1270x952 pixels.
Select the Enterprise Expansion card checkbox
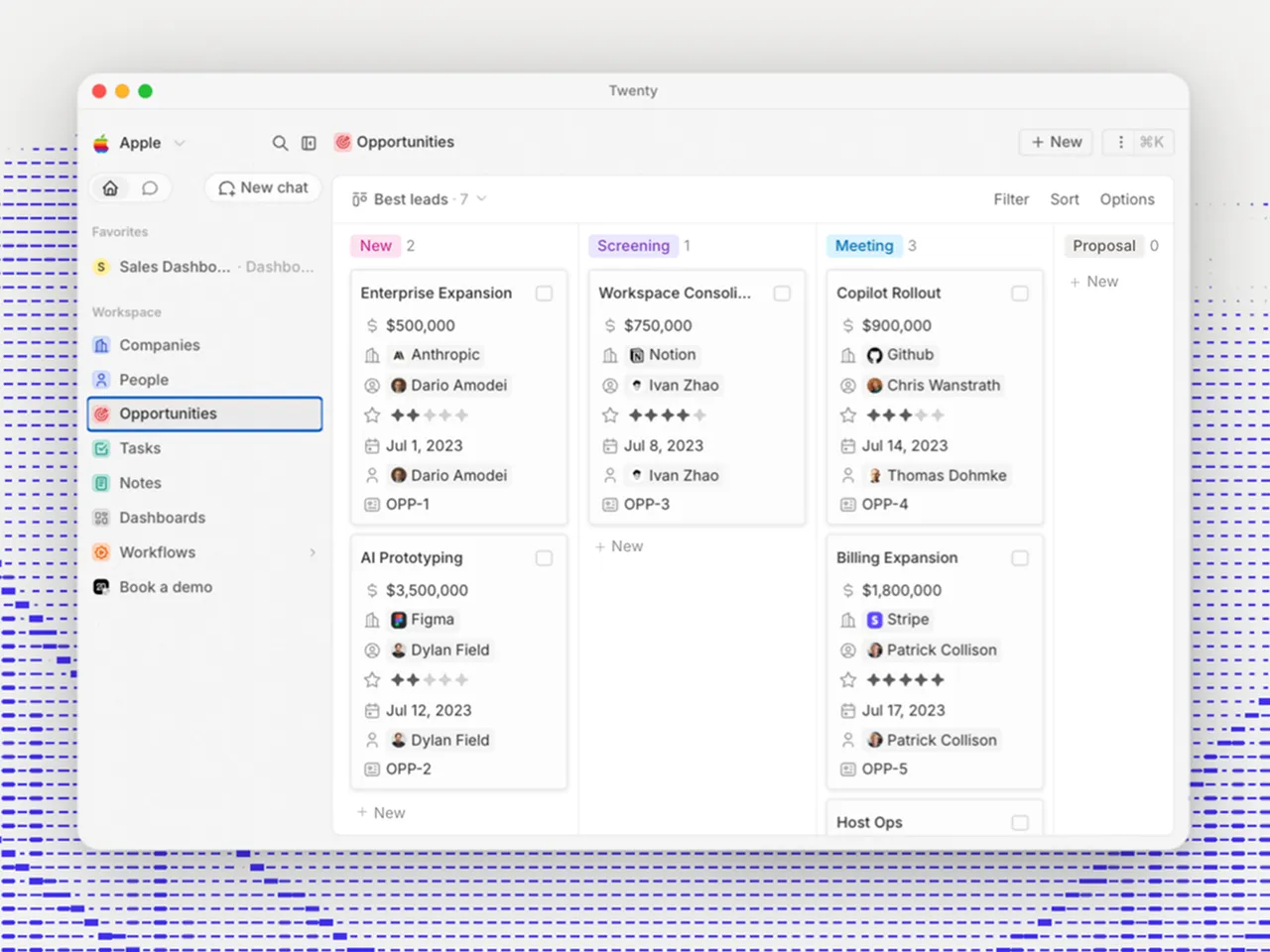tap(544, 294)
